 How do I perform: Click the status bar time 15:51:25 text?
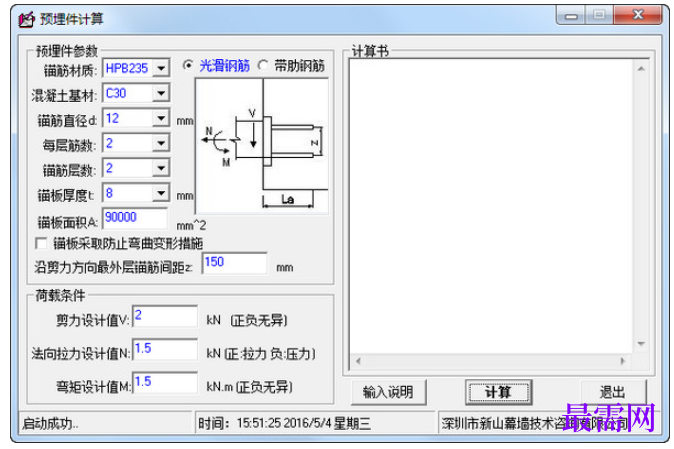tap(284, 424)
